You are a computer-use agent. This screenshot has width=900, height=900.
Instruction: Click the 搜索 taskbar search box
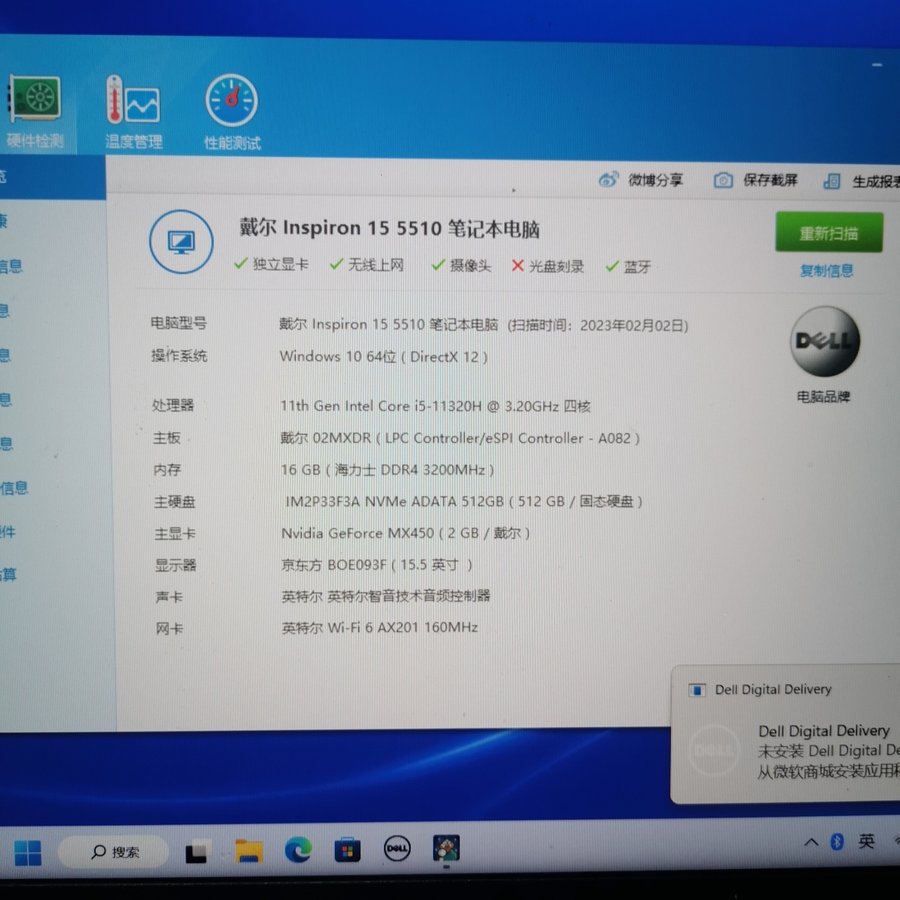(x=114, y=852)
